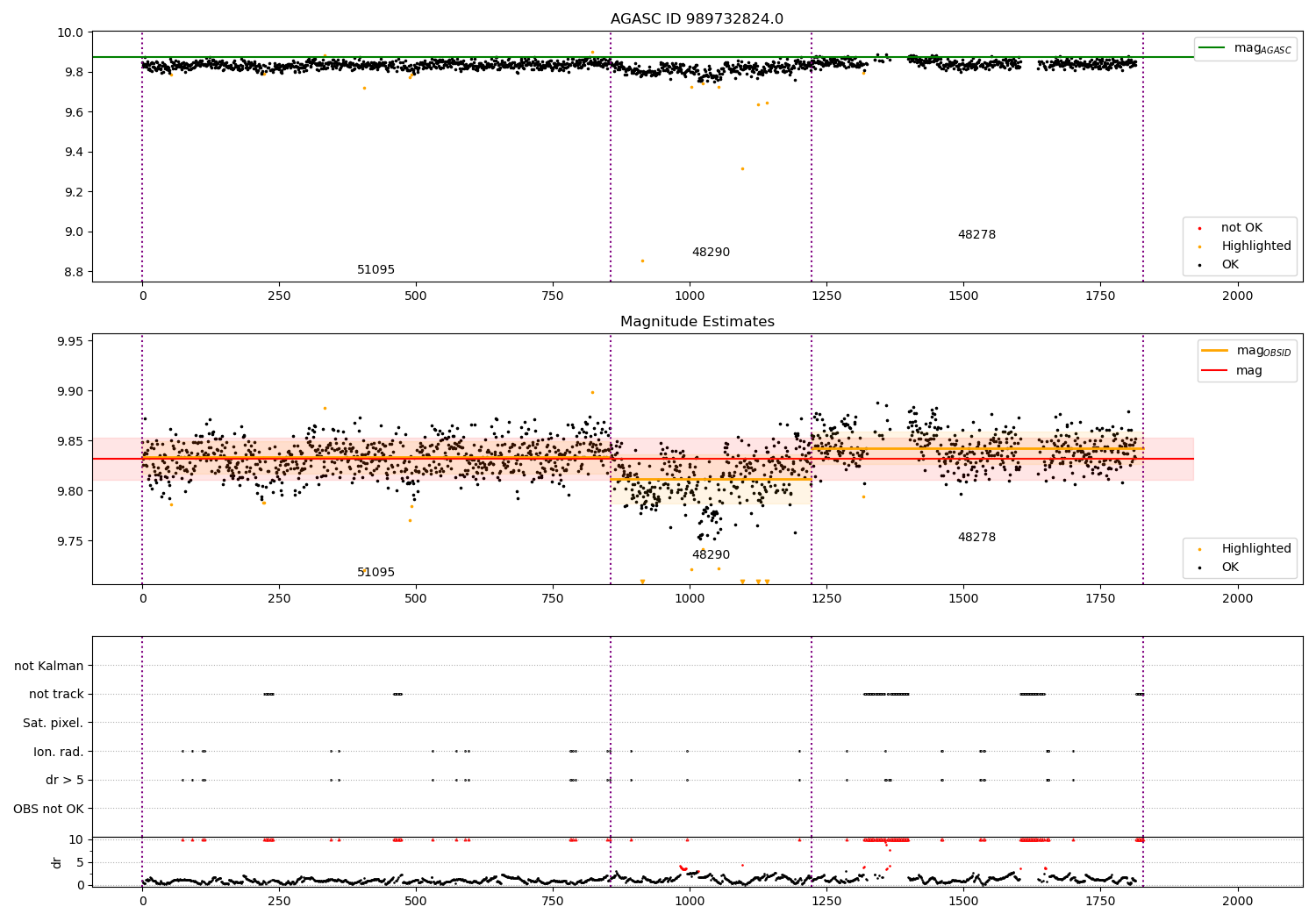
Task: Click obsid label 48290 in AGASC plot
Action: [x=711, y=253]
